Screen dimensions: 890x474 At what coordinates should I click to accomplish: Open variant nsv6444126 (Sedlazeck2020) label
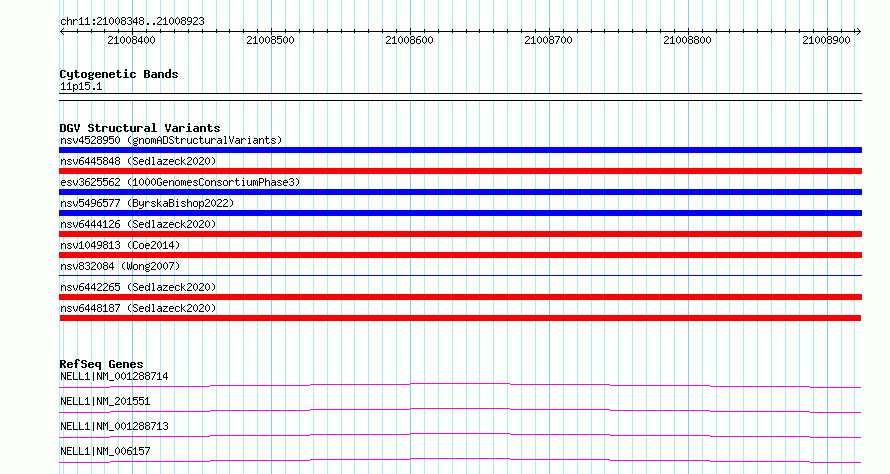click(x=138, y=224)
